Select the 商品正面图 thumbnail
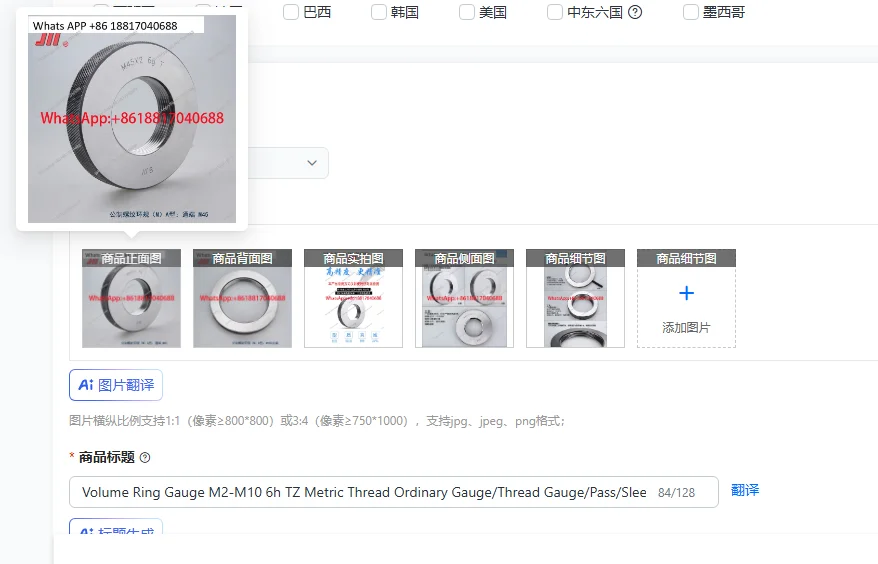Image resolution: width=878 pixels, height=564 pixels. [x=132, y=299]
